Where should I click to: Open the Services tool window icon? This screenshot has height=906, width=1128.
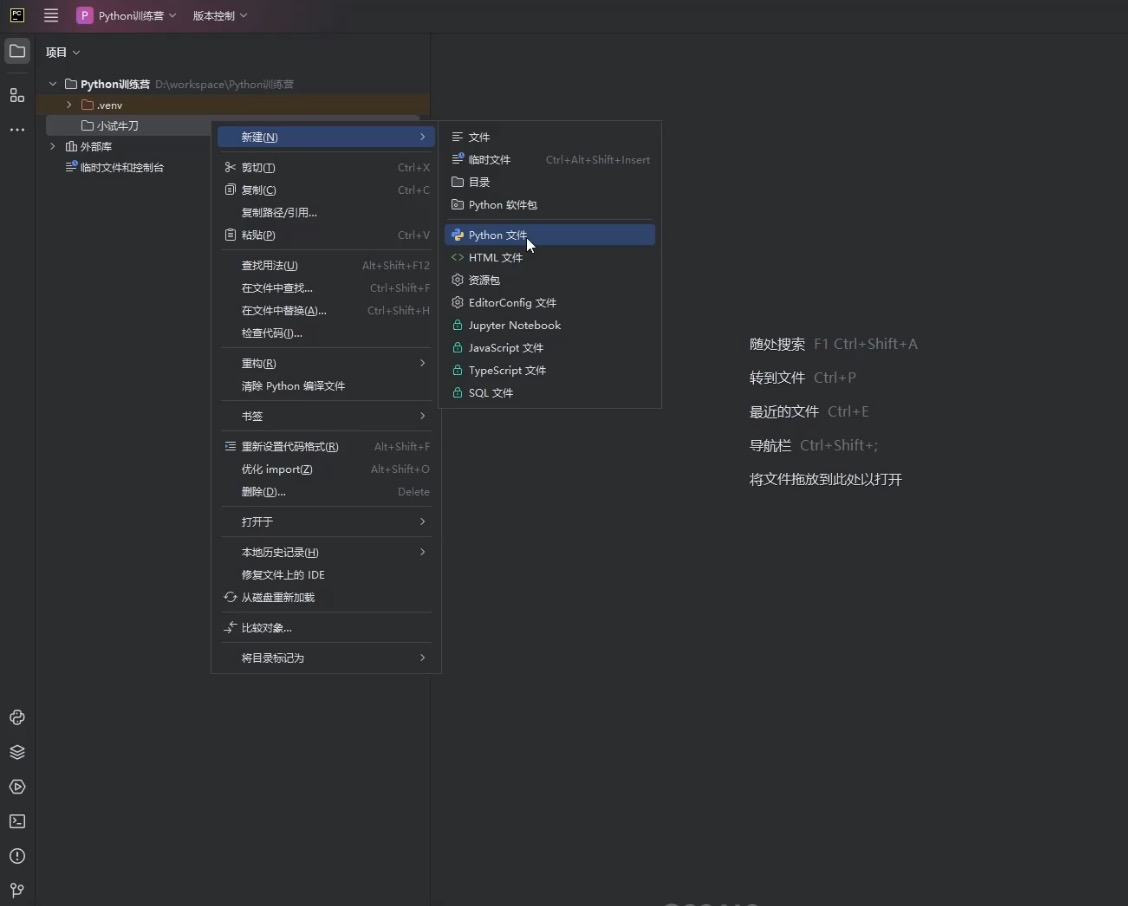coord(16,752)
